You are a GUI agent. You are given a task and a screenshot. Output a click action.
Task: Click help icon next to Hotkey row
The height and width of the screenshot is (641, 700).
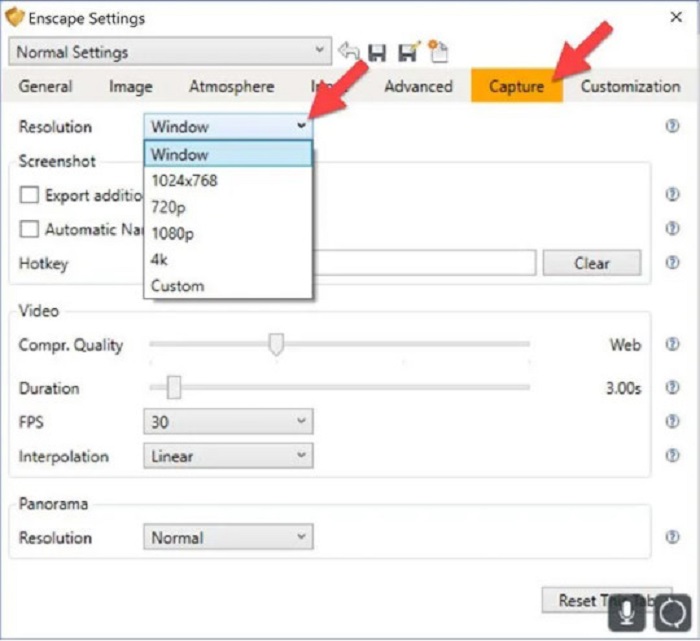click(672, 264)
